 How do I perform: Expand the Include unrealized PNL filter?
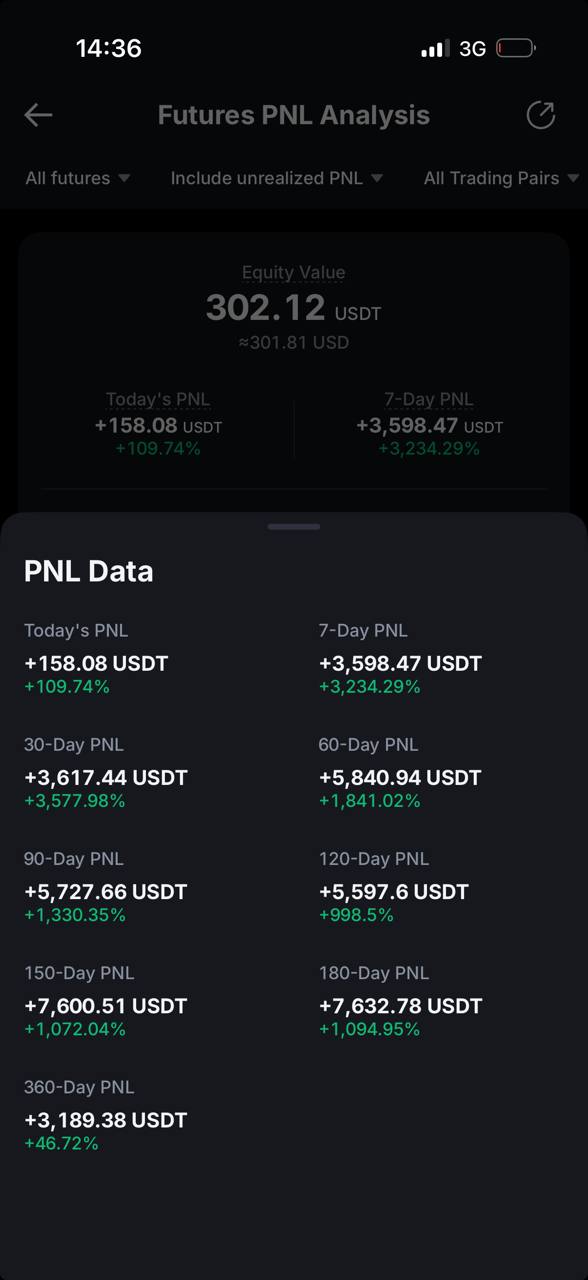277,178
